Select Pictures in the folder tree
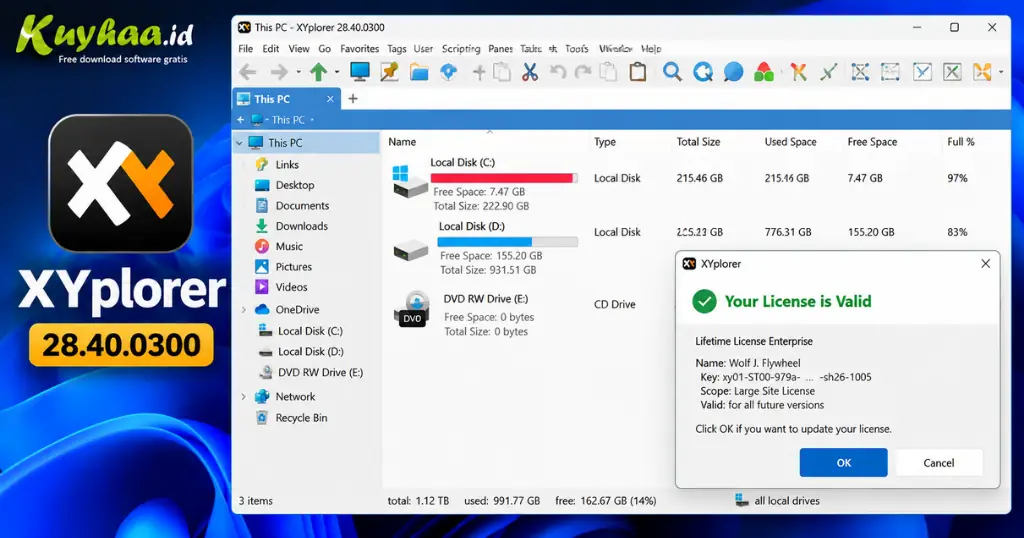The width and height of the screenshot is (1024, 538). (293, 266)
